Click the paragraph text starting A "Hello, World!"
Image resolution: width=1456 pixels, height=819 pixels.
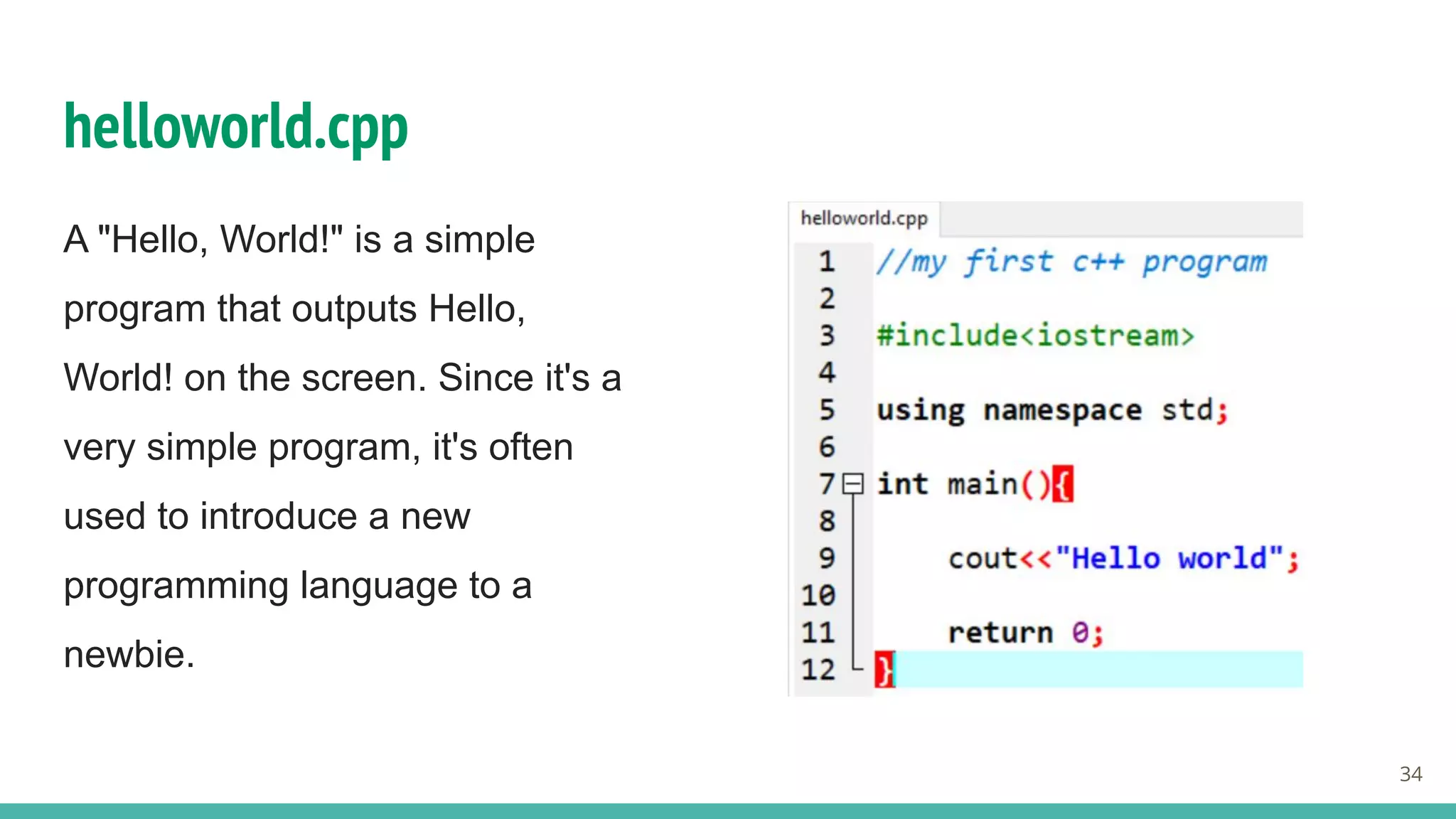(343, 446)
